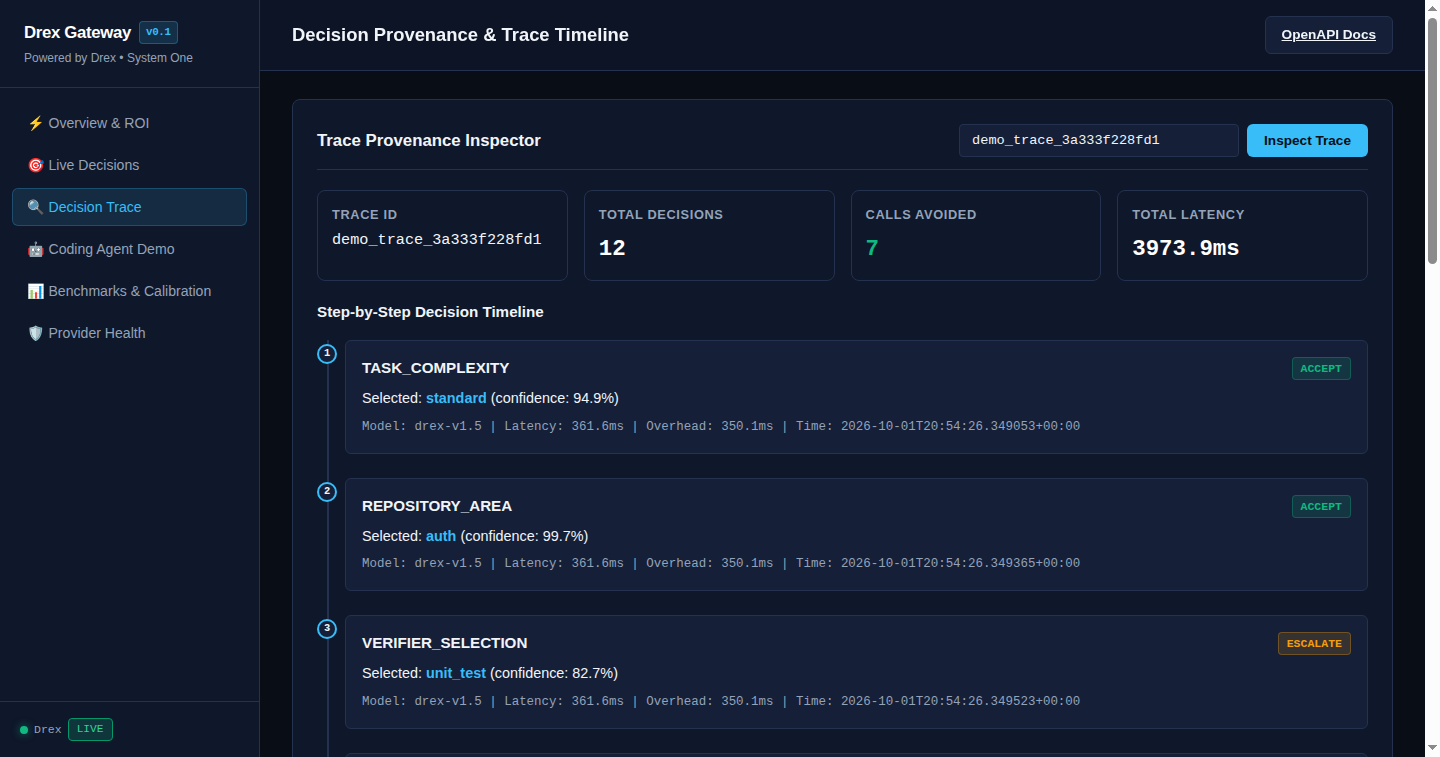Click the robot icon next to Coding Agent Demo
1440x757 pixels.
36,249
